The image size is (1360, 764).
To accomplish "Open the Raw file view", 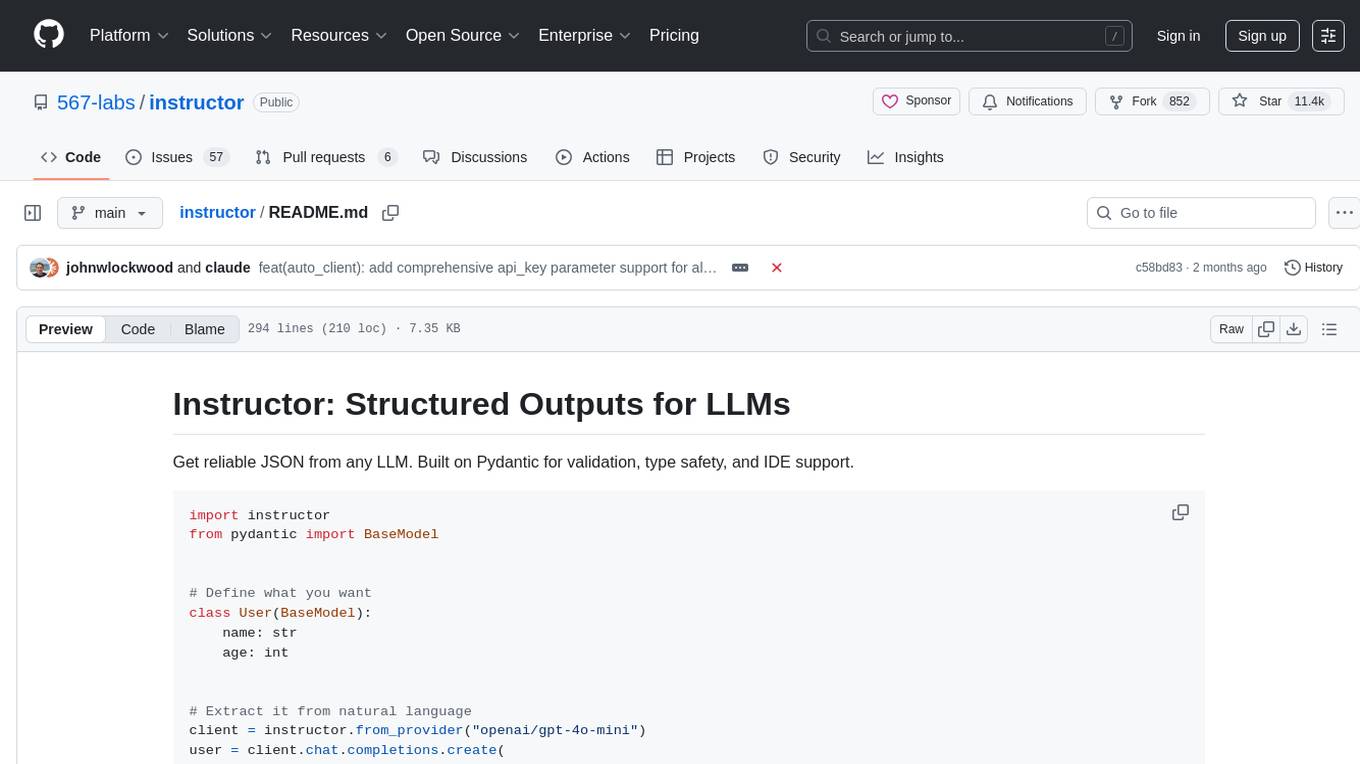I will point(1231,329).
